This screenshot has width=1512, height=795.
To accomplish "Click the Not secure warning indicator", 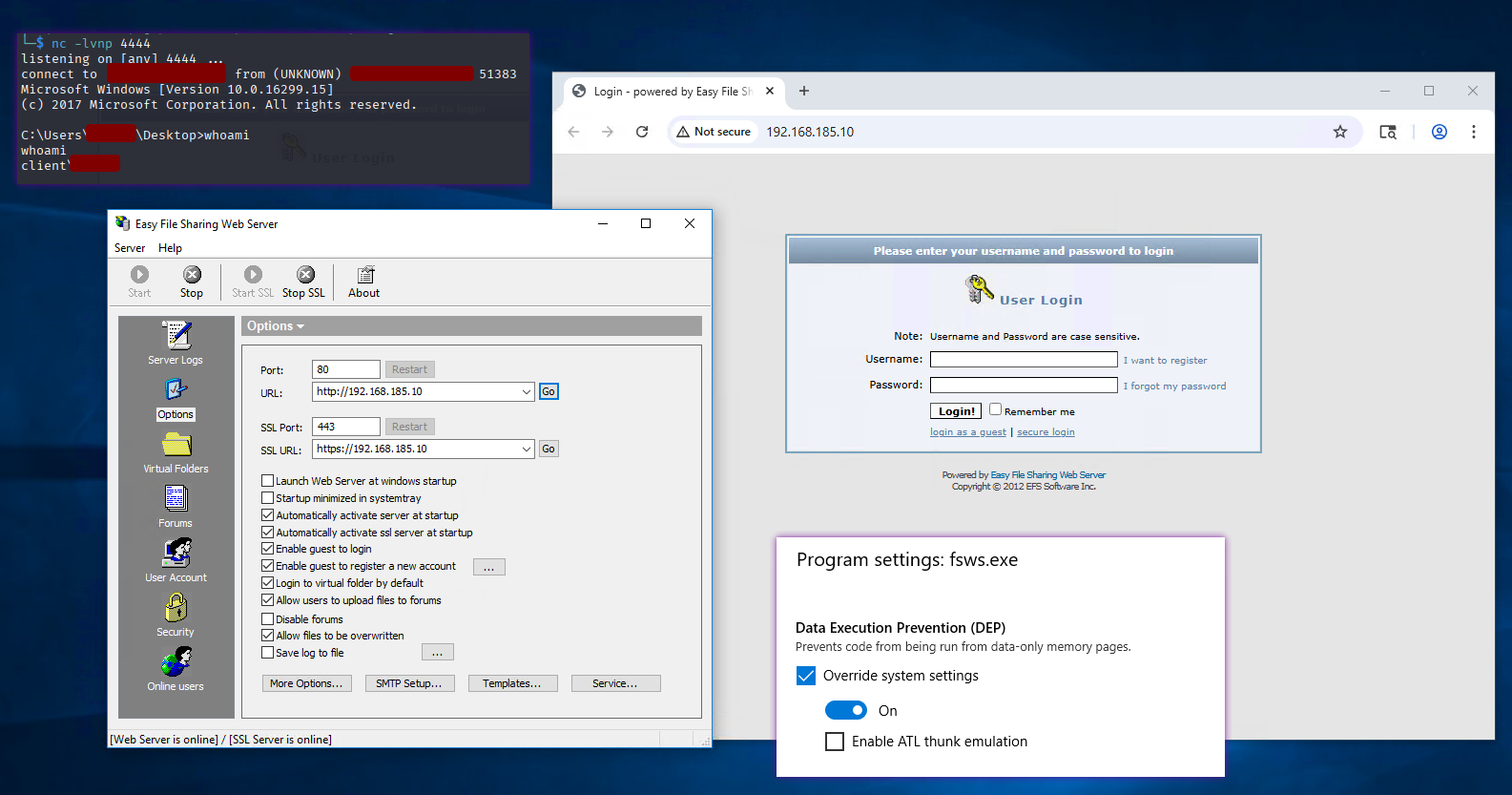I will pos(714,132).
